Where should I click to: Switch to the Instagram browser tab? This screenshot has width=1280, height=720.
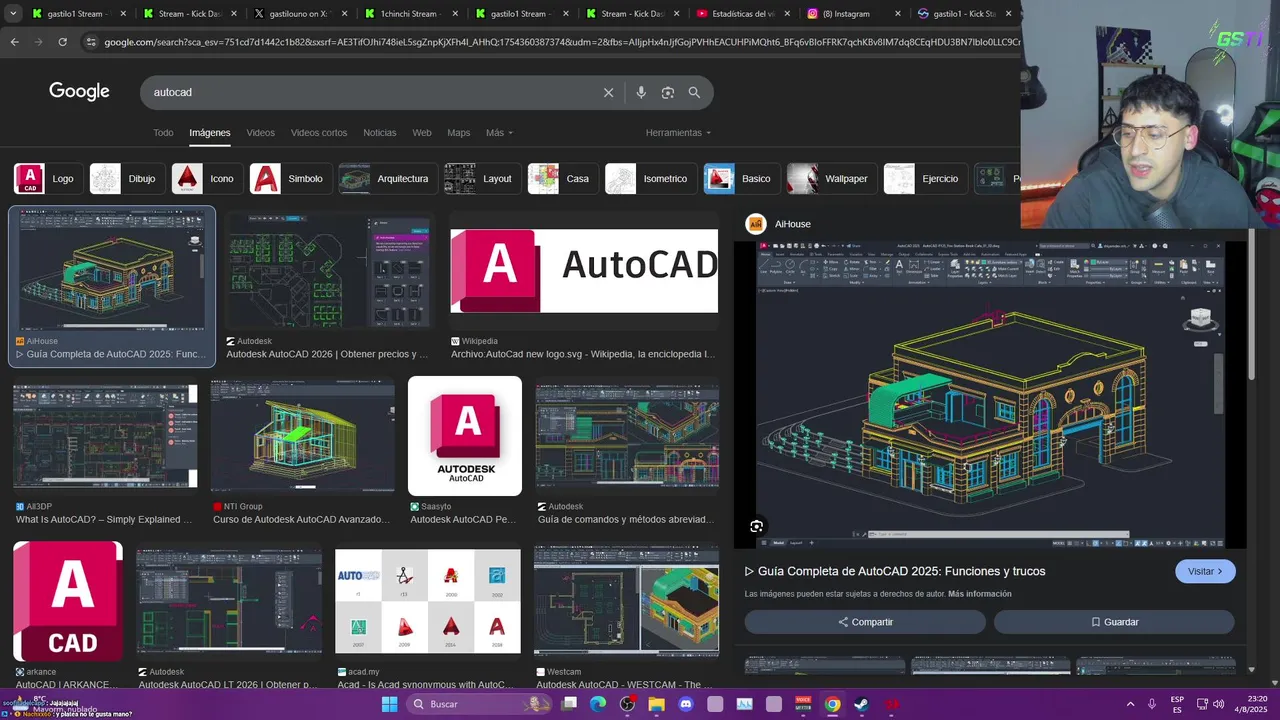click(x=845, y=14)
